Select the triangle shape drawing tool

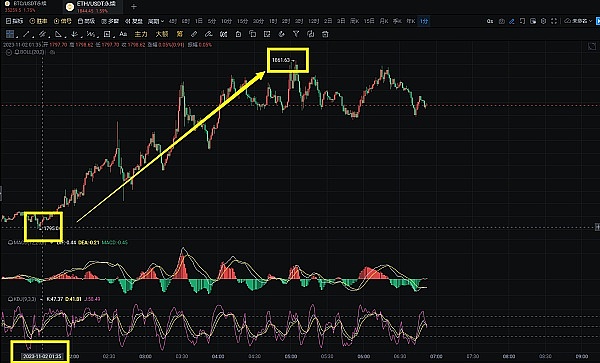coord(58,34)
